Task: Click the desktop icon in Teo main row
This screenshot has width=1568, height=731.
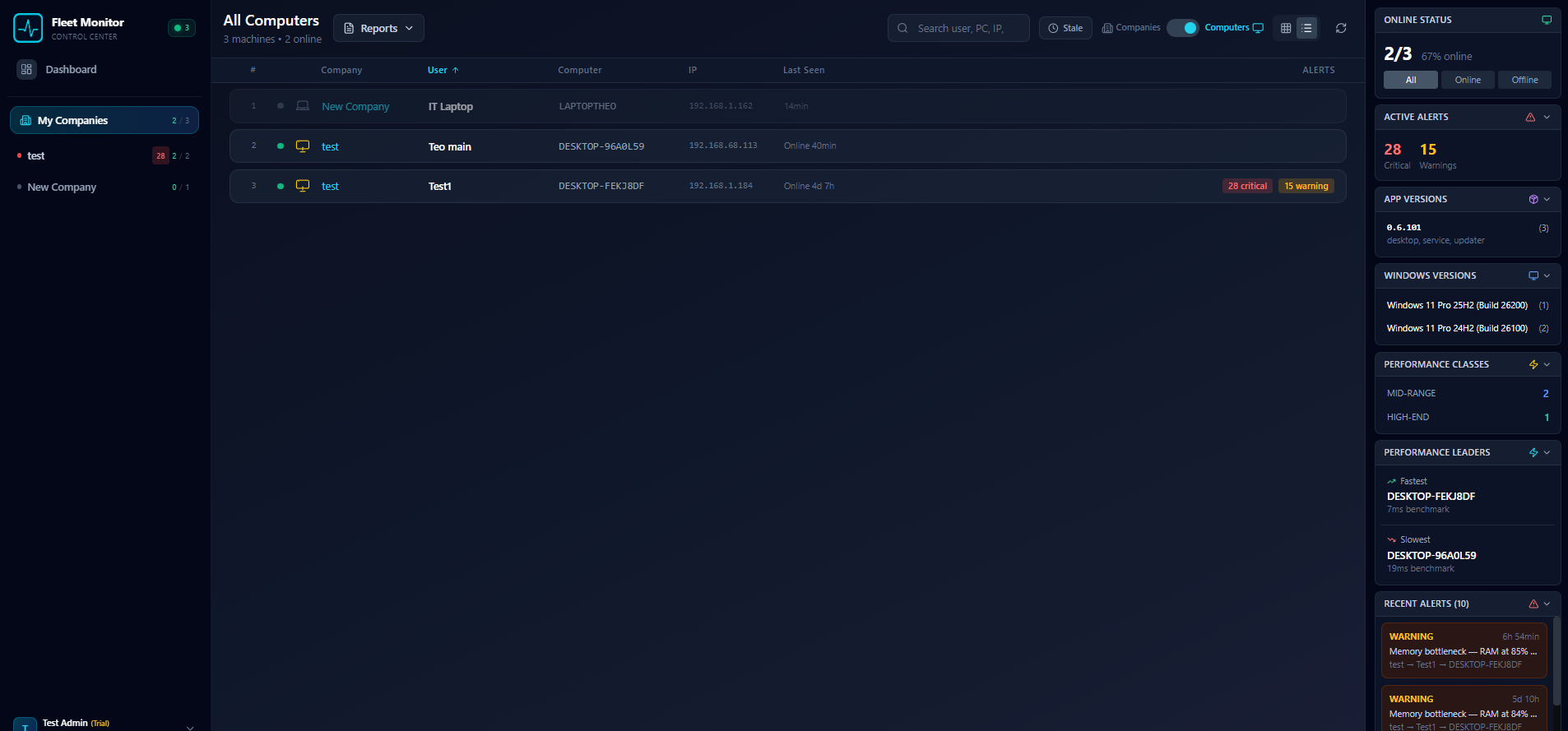Action: pyautogui.click(x=303, y=146)
